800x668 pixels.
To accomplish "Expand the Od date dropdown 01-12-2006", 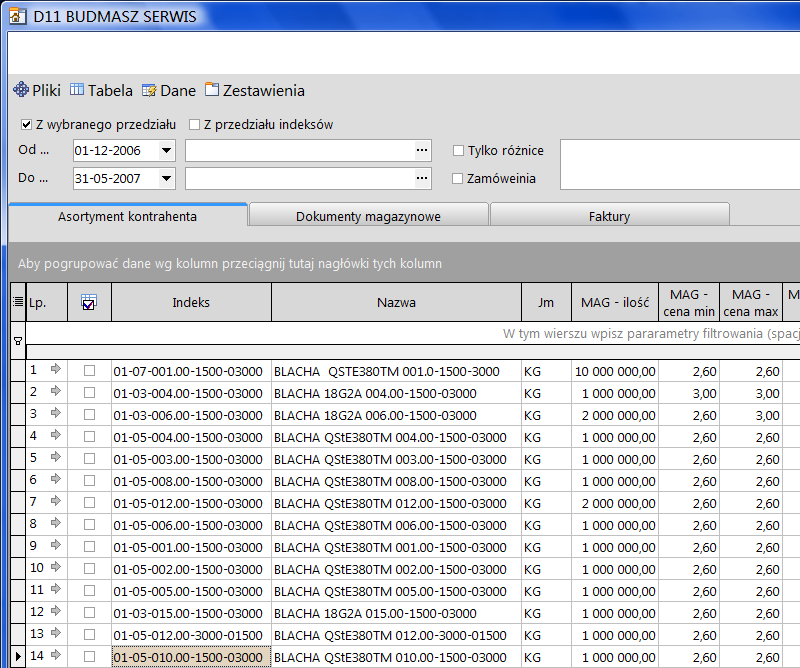I will 166,151.
